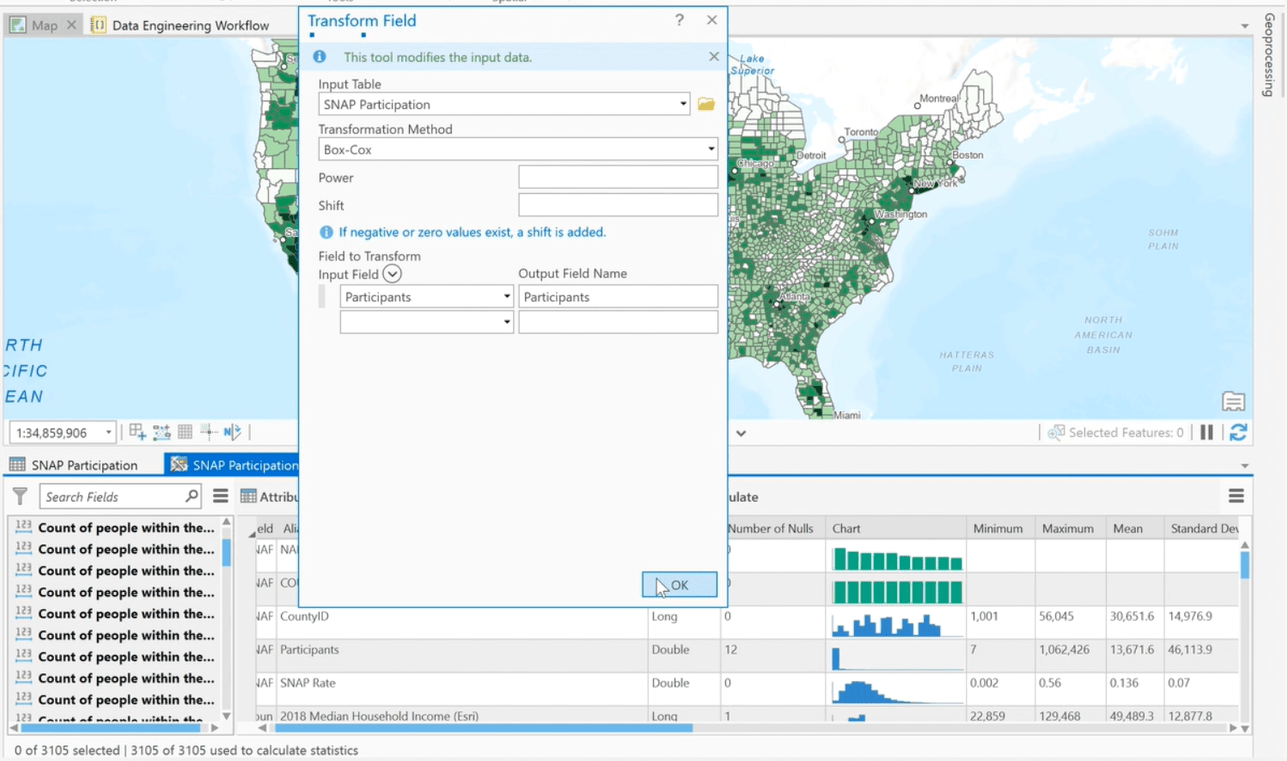
Task: Open the Geoprocessing side pane tab
Action: coord(1269,55)
